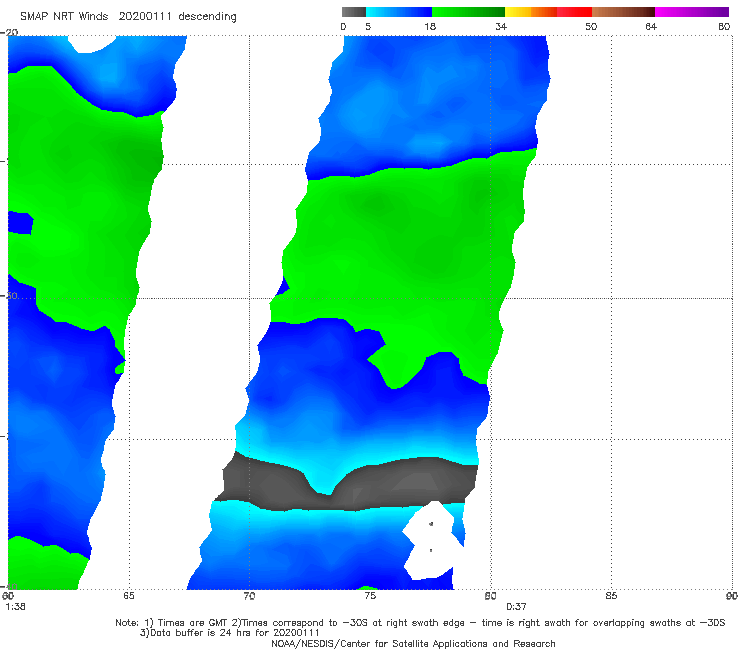
Task: Click the title text "SMAP NRT Winds"
Action: click(x=64, y=17)
